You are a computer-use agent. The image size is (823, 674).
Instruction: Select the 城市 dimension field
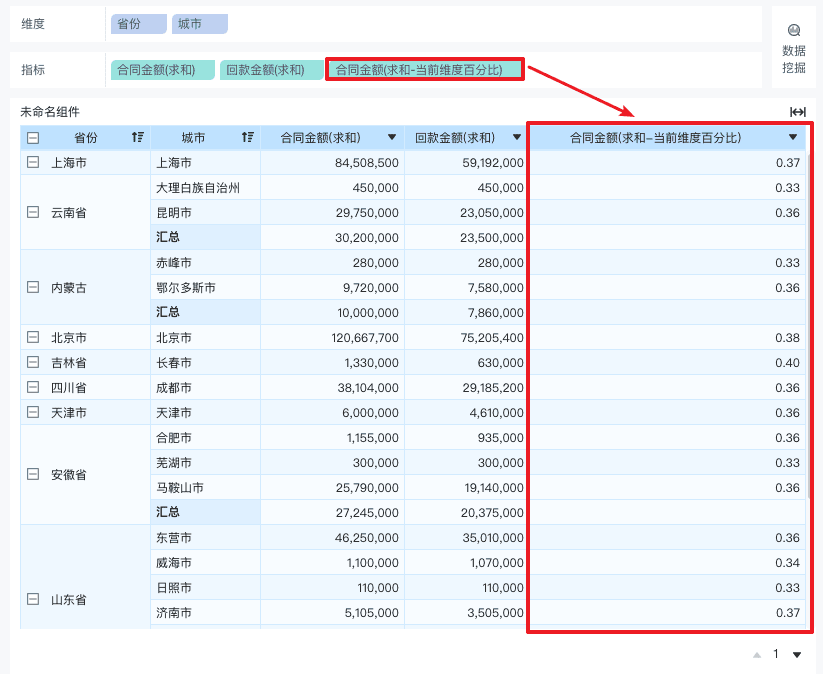(200, 24)
